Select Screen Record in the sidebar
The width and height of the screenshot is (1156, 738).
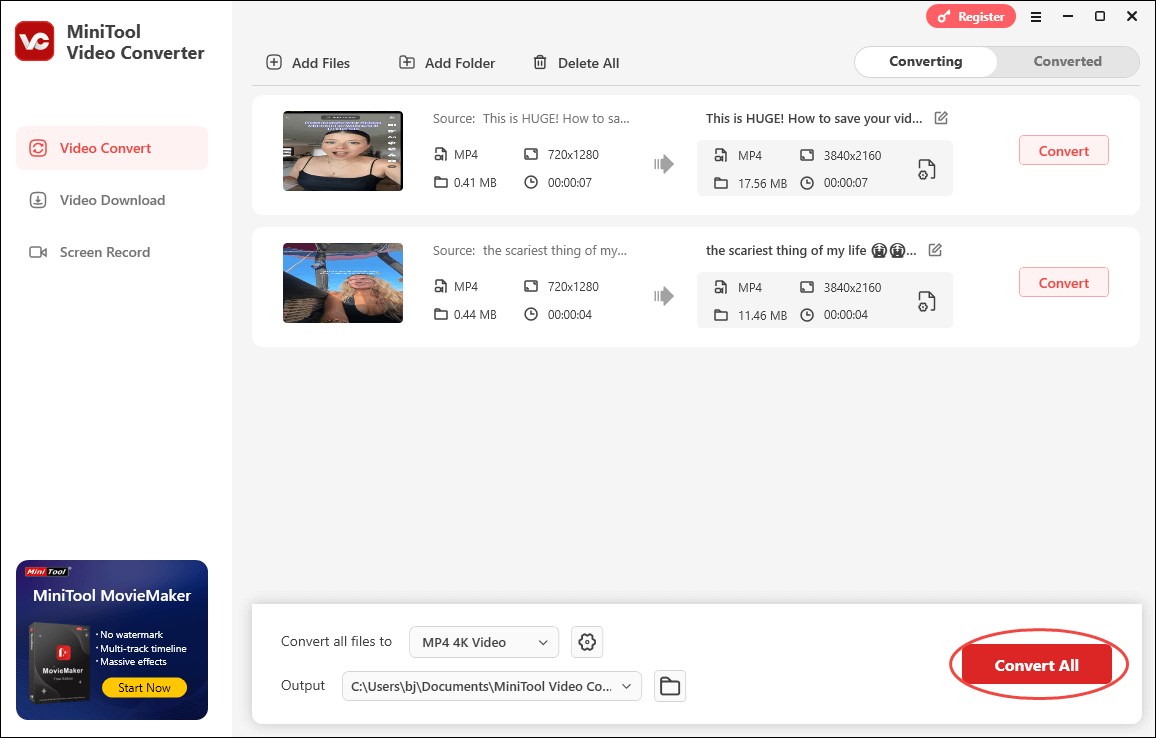[x=112, y=252]
